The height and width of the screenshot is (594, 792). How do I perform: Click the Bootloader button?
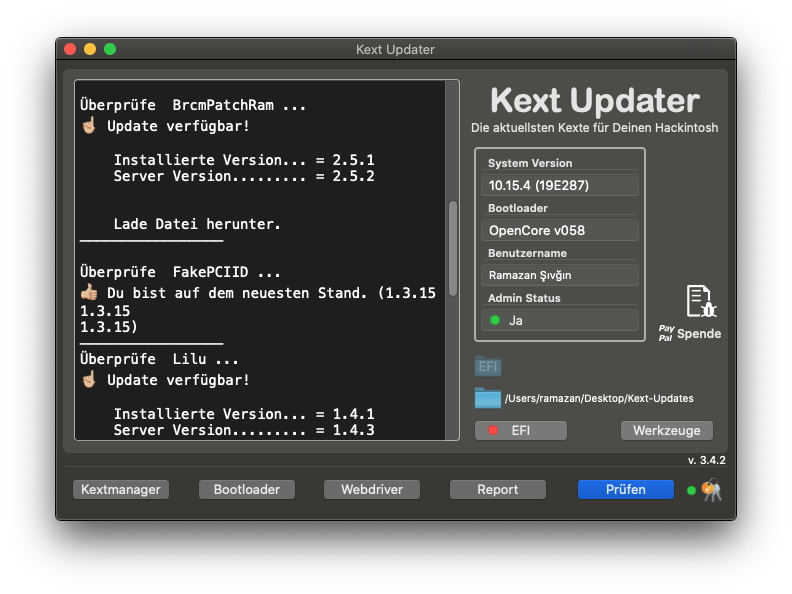[246, 489]
